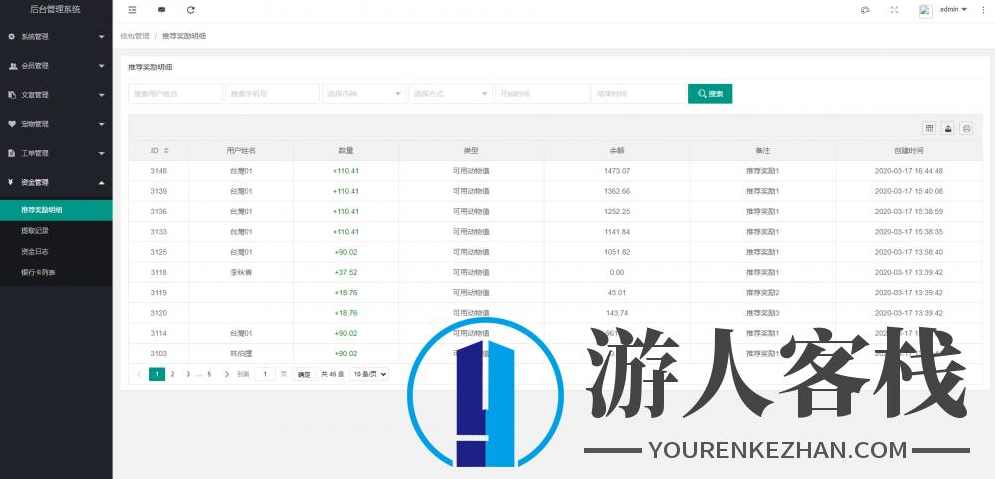Open the messages icon in the top bar
The image size is (995, 479).
point(162,10)
